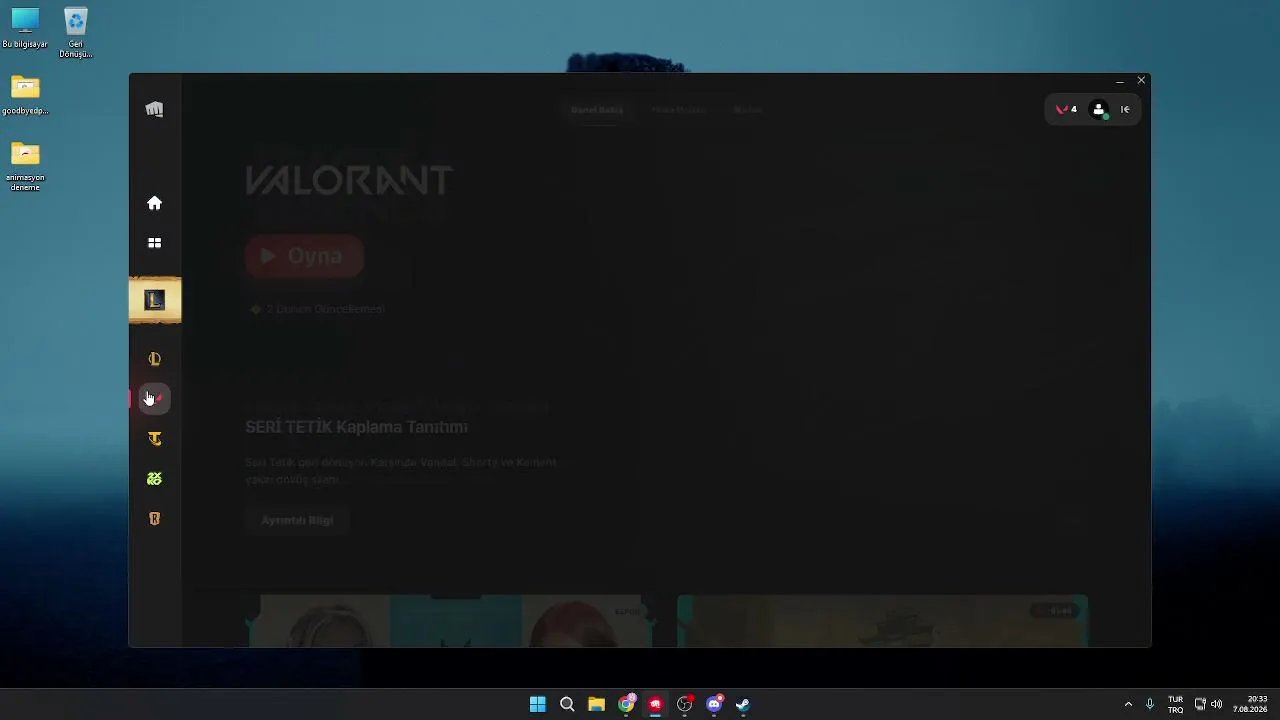Open the right yellow news card thumbnail
The width and height of the screenshot is (1280, 720).
882,621
